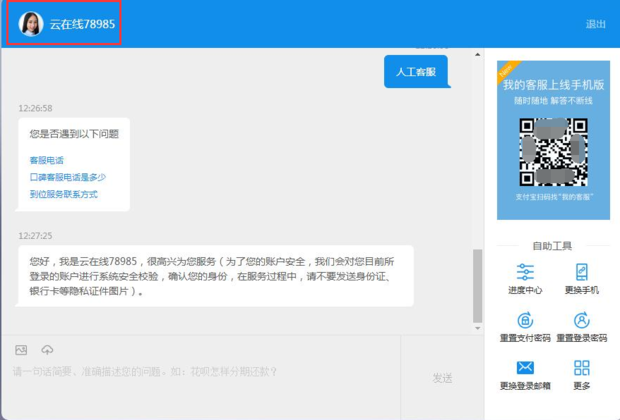This screenshot has height=420, width=620.
Task: Click 退出 to exit chat
Action: [595, 24]
